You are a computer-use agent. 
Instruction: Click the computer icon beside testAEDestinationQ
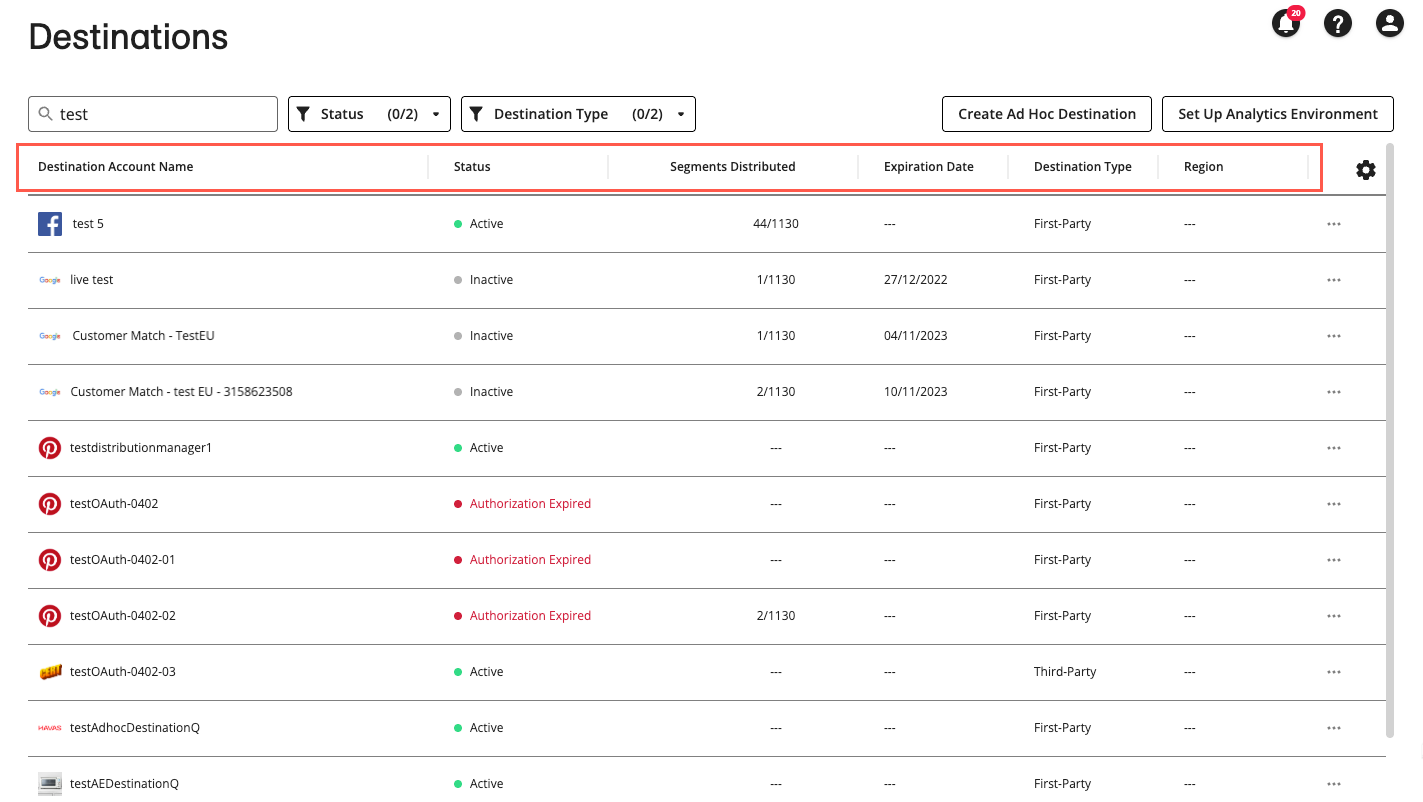click(x=49, y=783)
